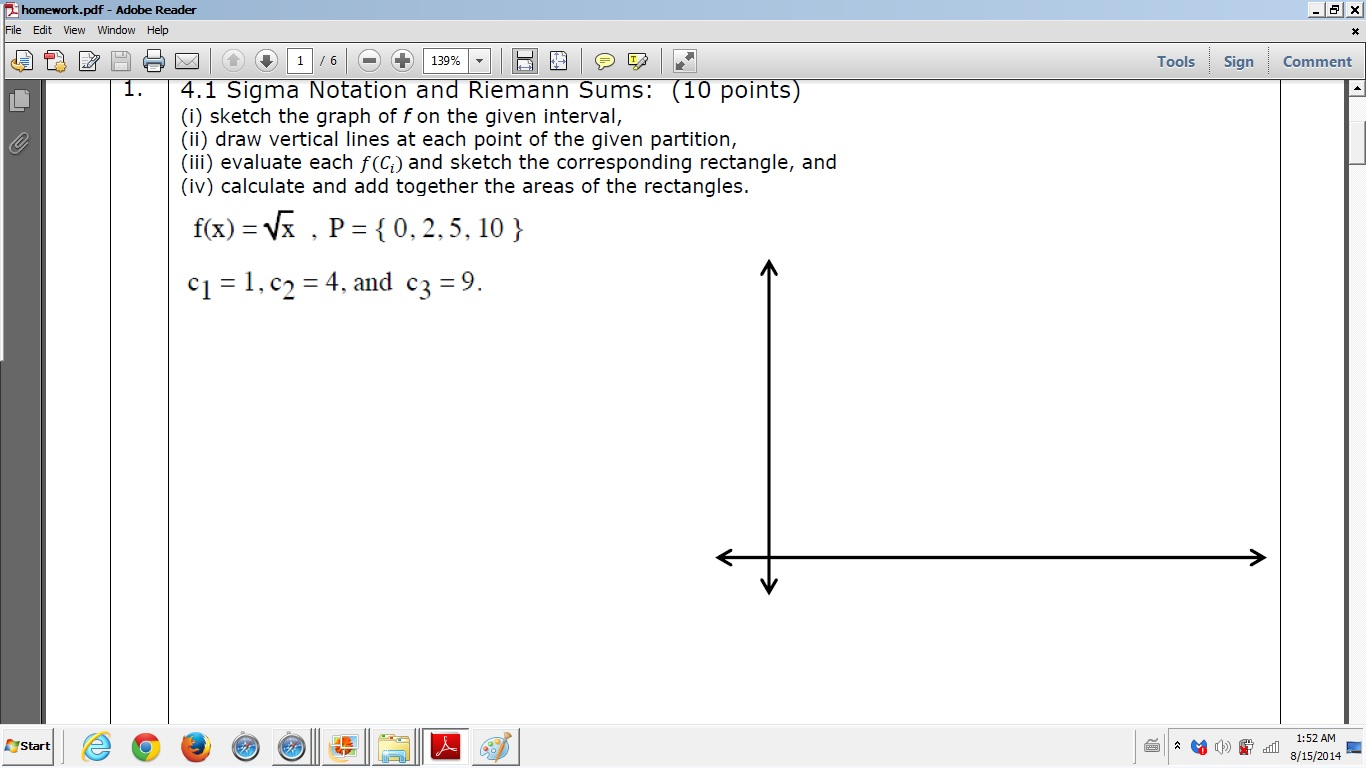Open the Tools pane
This screenshot has height=768, width=1366.
tap(1175, 61)
